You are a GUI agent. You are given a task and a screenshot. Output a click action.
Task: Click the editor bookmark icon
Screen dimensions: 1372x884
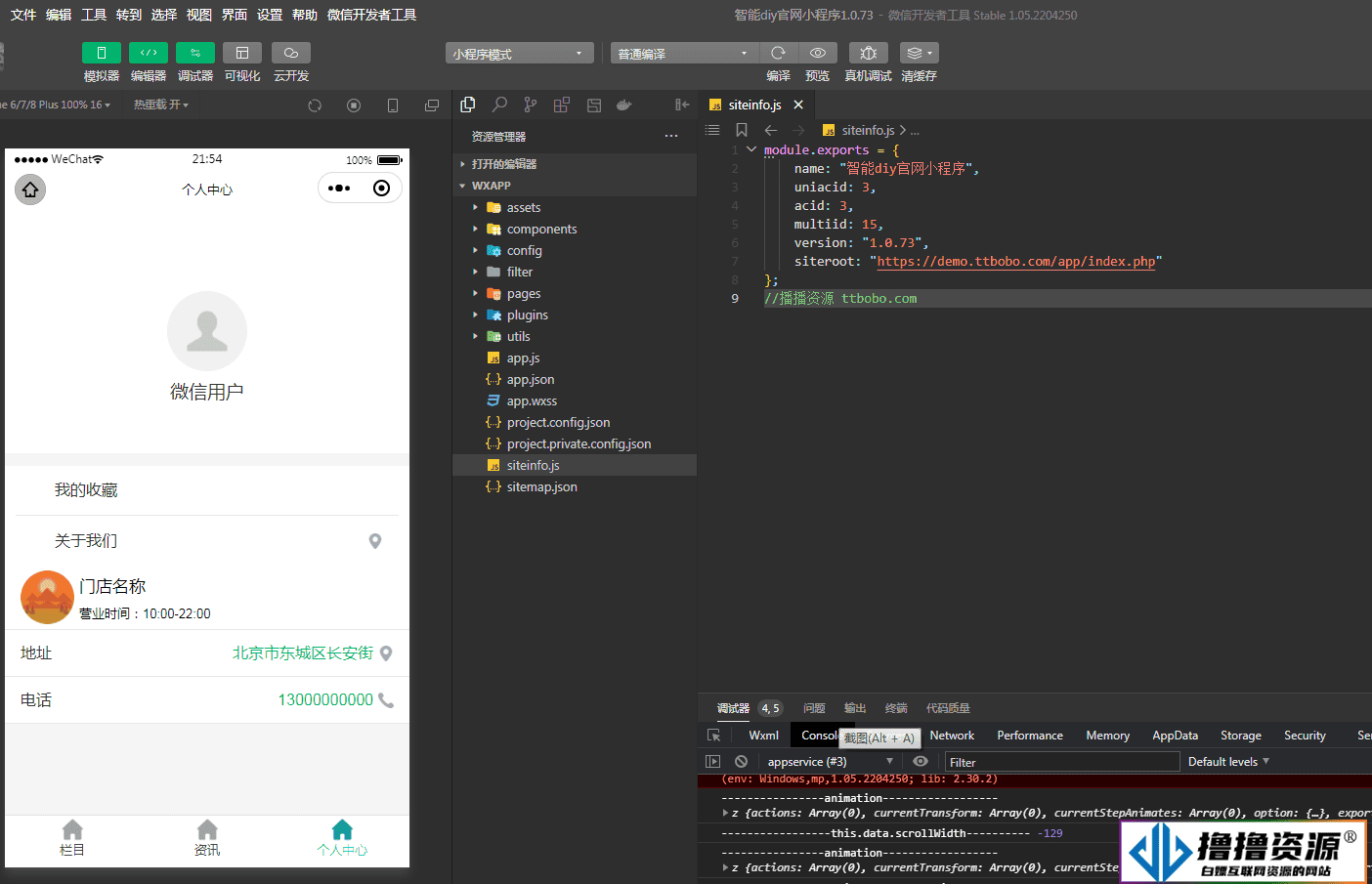742,130
